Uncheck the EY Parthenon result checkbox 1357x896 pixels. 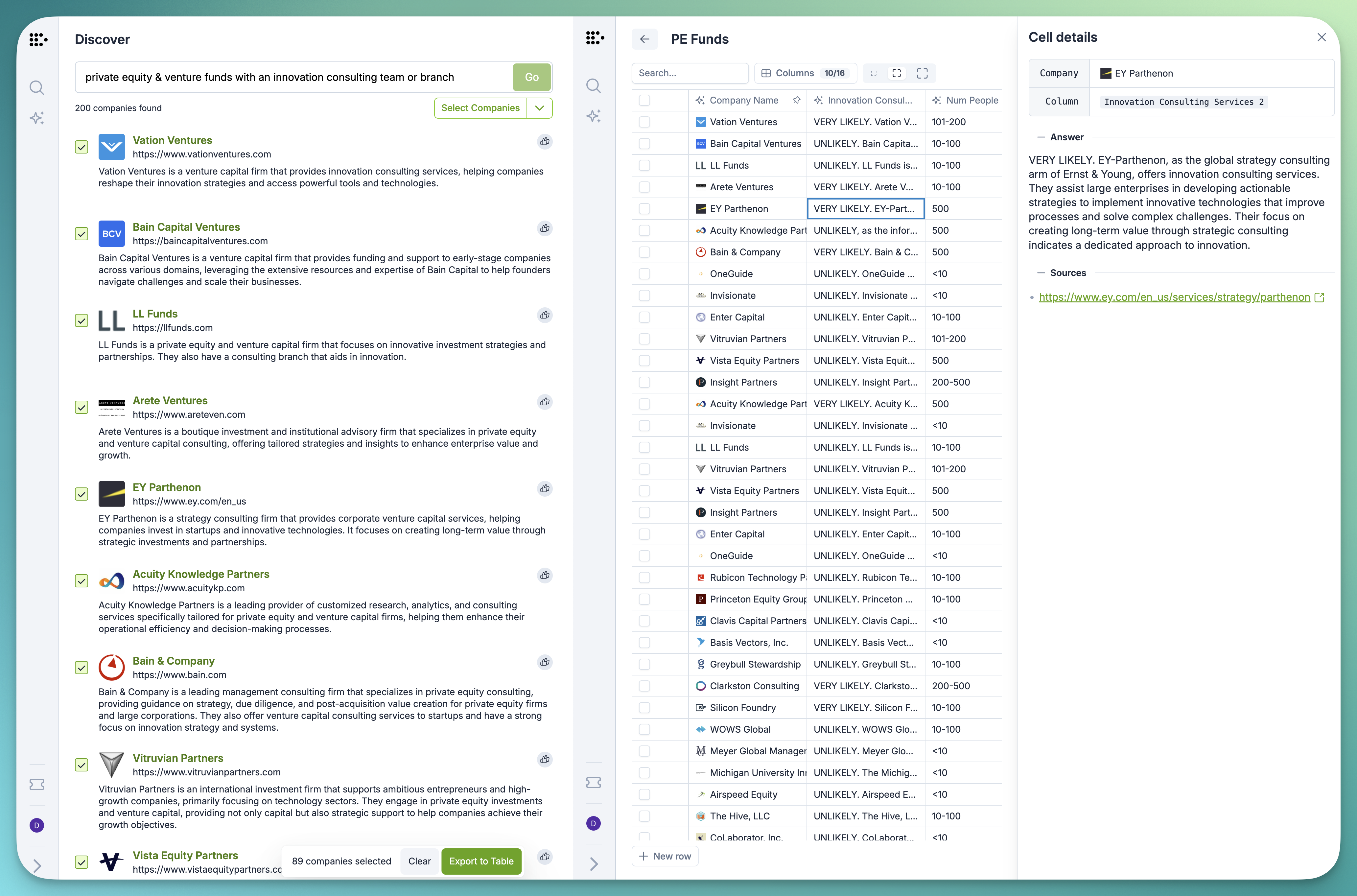(x=82, y=494)
